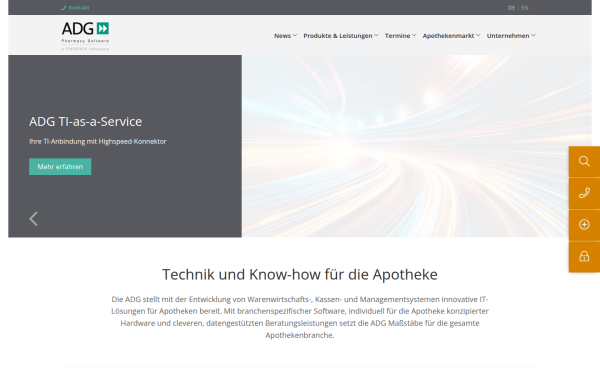The width and height of the screenshot is (600, 375).
Task: Expand the Apothekenmarkt dropdown chevron
Action: point(478,35)
